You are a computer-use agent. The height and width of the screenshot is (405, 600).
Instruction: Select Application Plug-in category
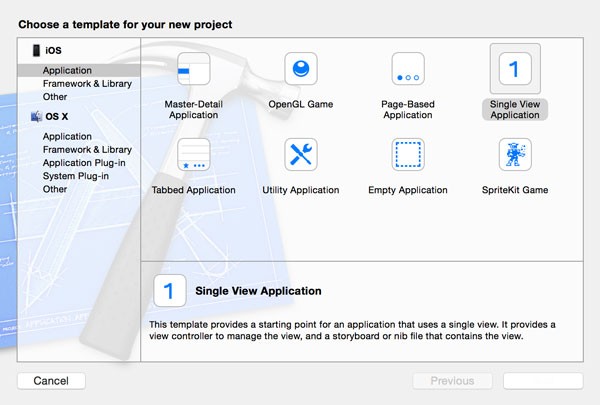point(84,163)
